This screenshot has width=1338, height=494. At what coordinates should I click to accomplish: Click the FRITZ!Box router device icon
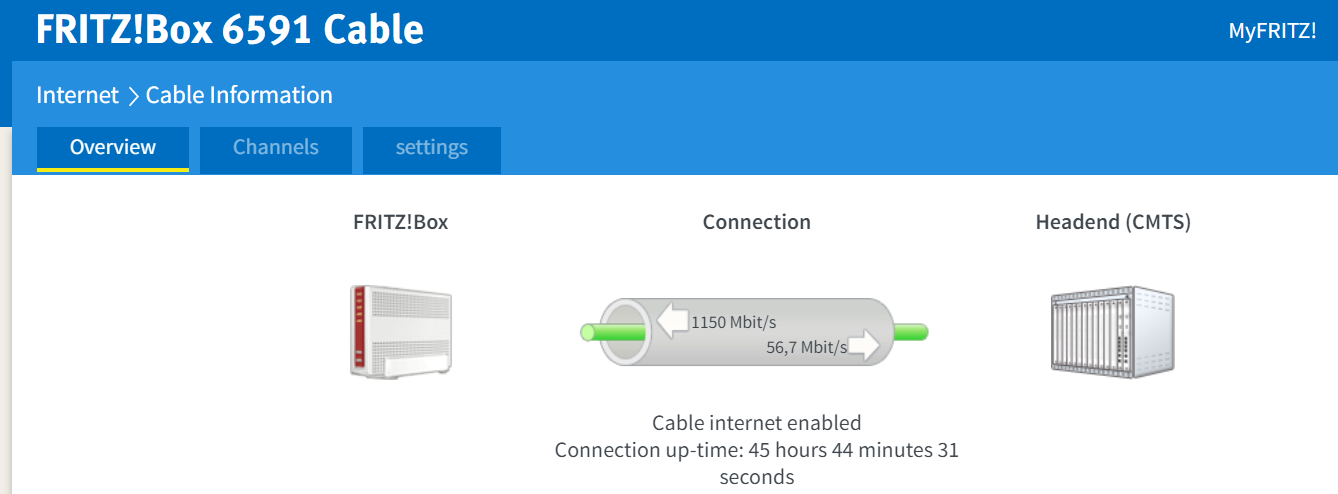coord(401,331)
